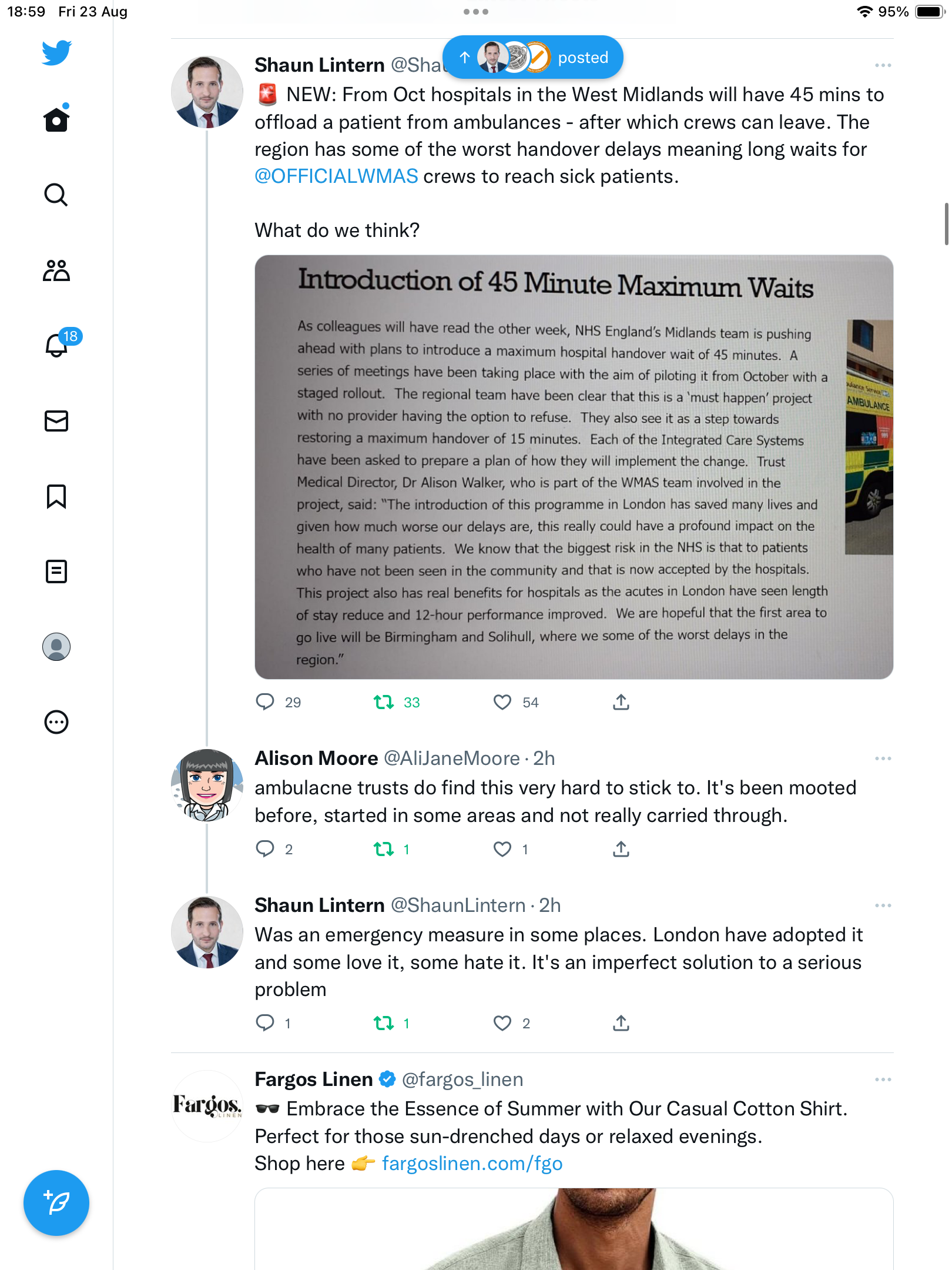Open Home from the sidebar house icon

(56, 119)
